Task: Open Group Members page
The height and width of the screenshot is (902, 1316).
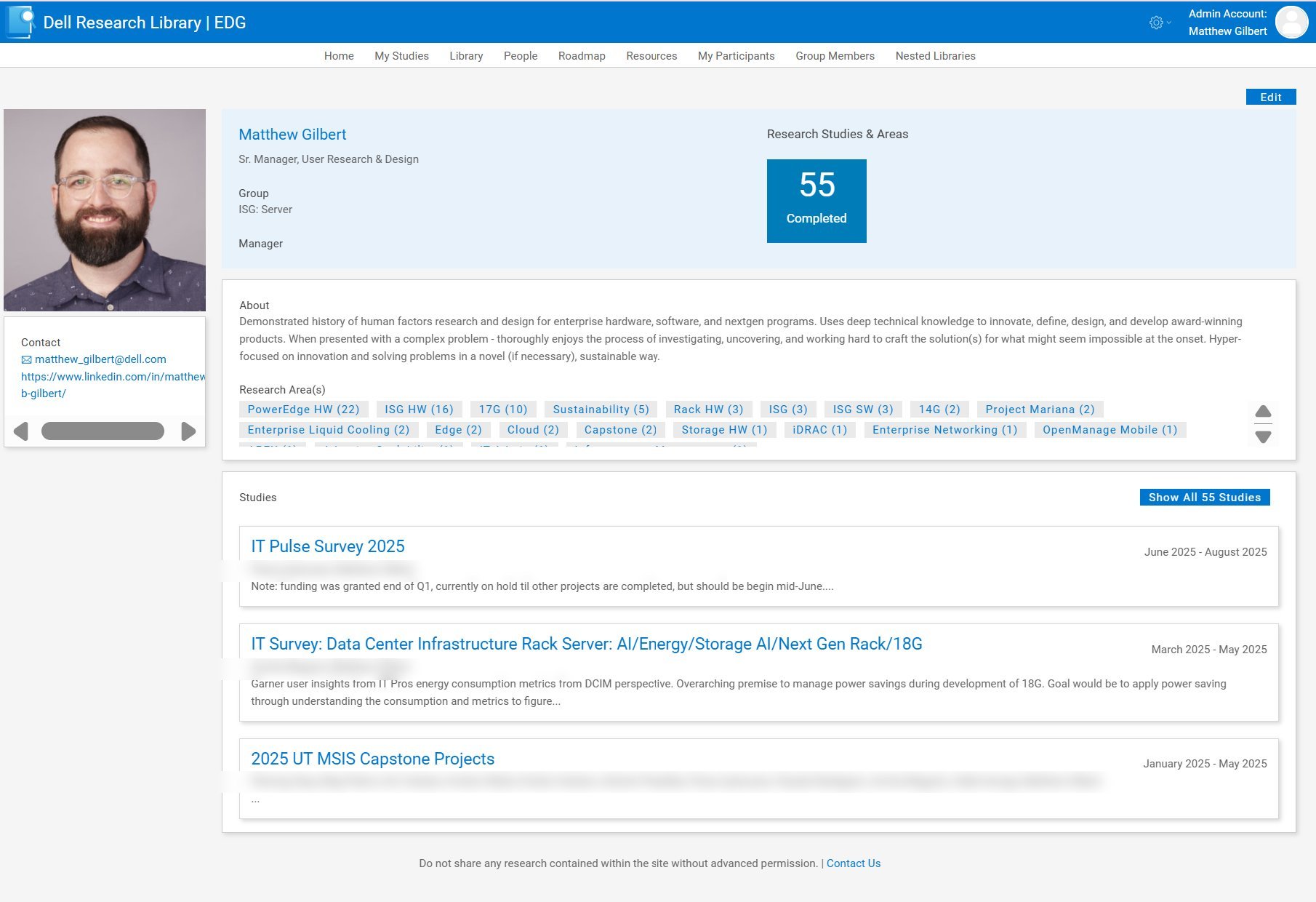Action: click(835, 56)
